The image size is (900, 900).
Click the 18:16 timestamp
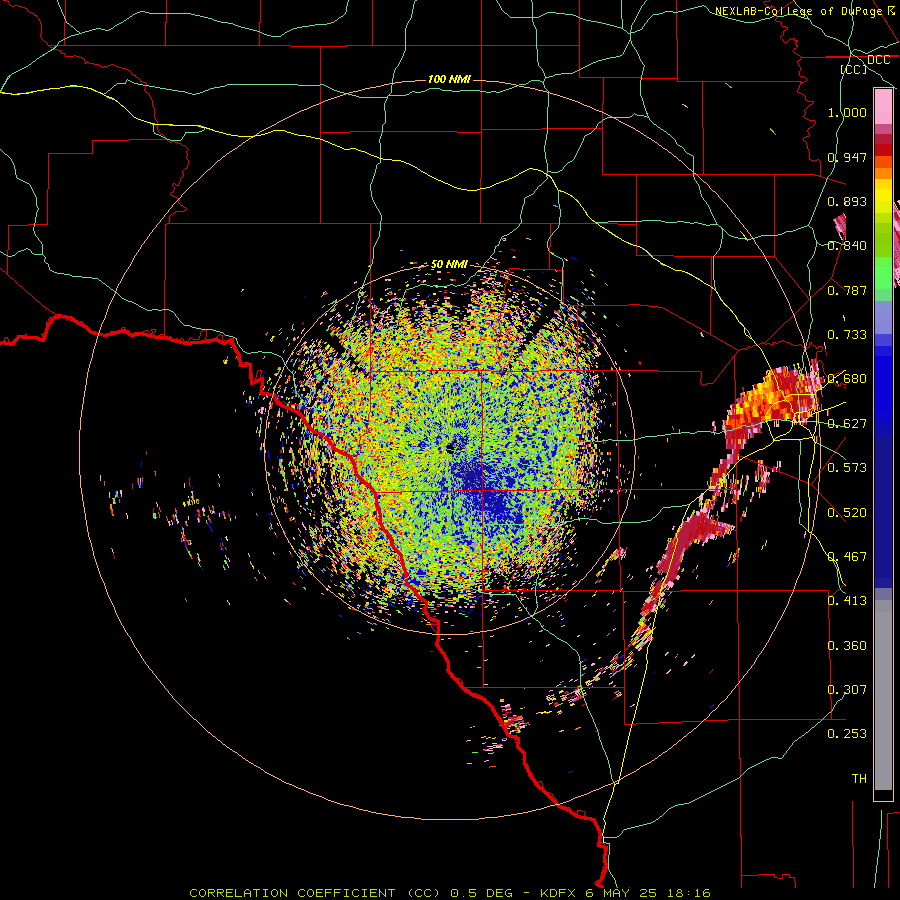[690, 893]
